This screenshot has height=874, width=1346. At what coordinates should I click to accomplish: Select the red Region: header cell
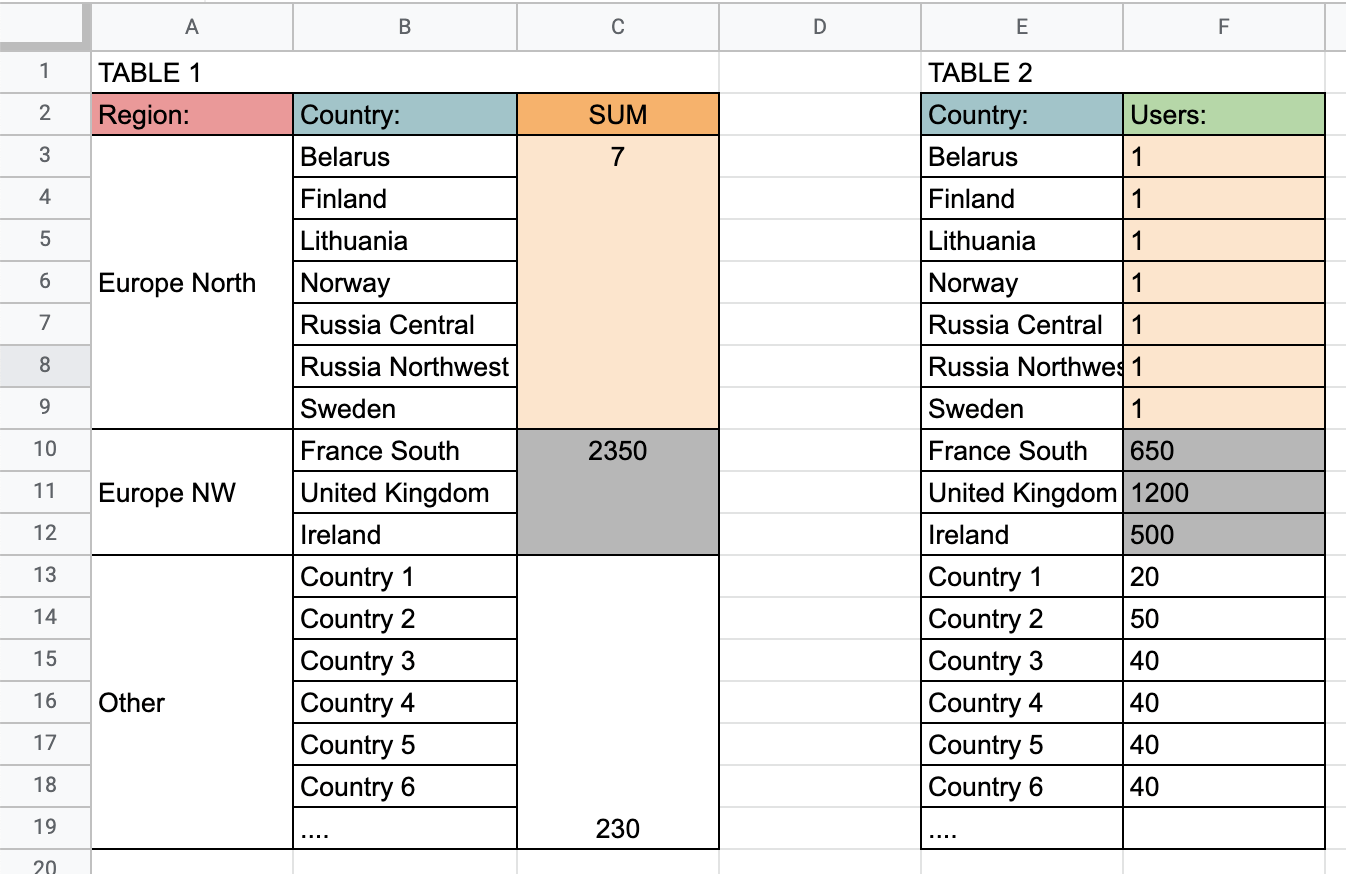click(192, 114)
